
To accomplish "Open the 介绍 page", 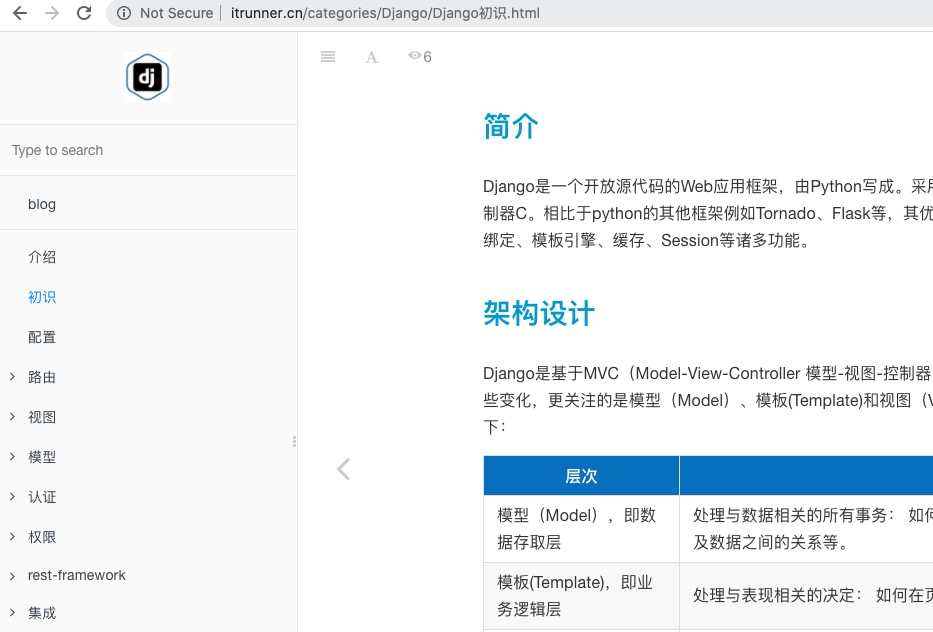I will [x=42, y=257].
